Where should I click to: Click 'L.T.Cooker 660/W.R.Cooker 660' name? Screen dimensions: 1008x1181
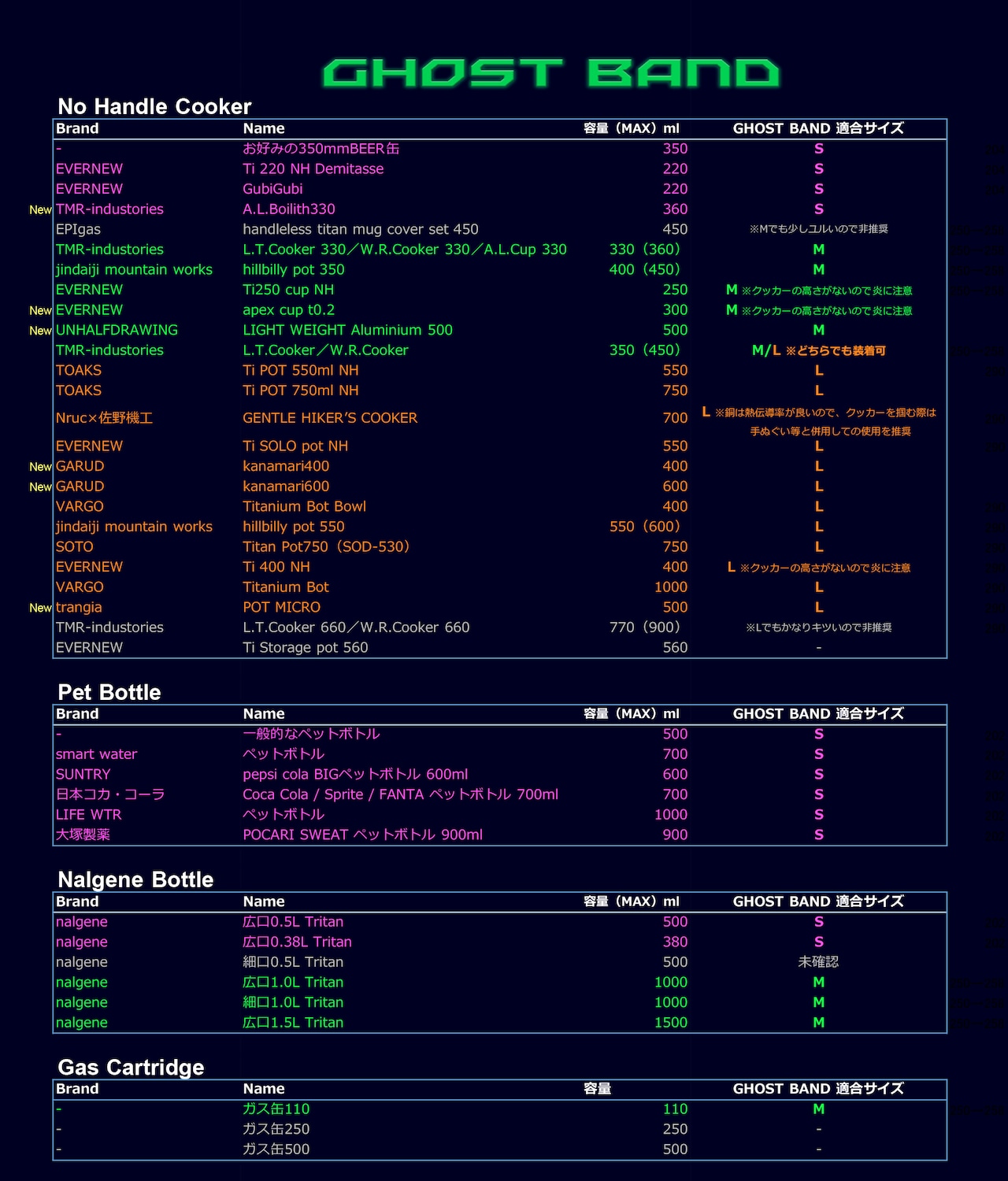pos(356,628)
